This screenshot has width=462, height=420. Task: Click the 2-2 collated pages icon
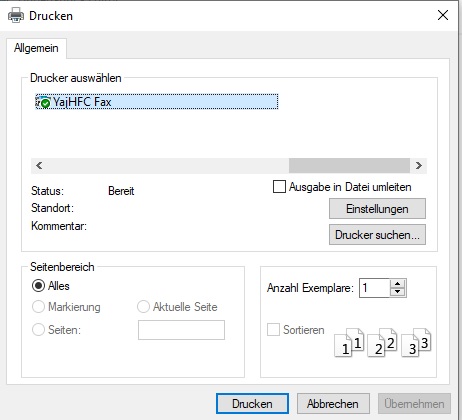coord(382,343)
